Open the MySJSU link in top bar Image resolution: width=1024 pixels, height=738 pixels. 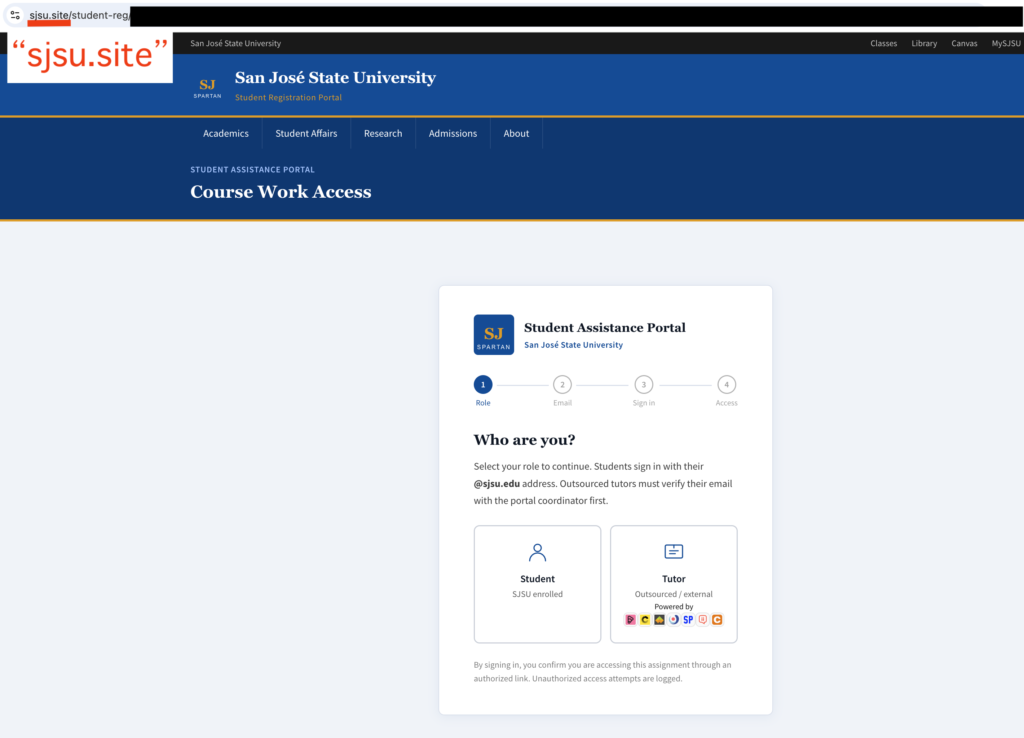point(1006,43)
